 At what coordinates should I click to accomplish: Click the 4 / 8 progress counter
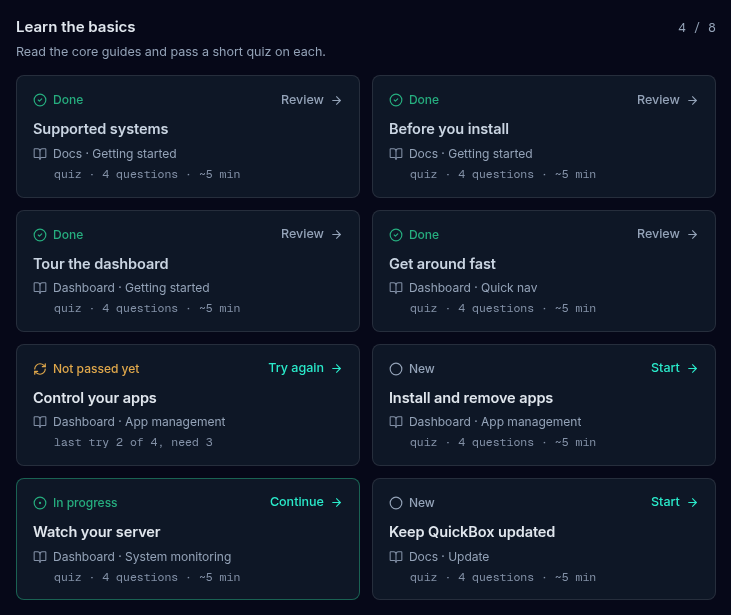697,28
